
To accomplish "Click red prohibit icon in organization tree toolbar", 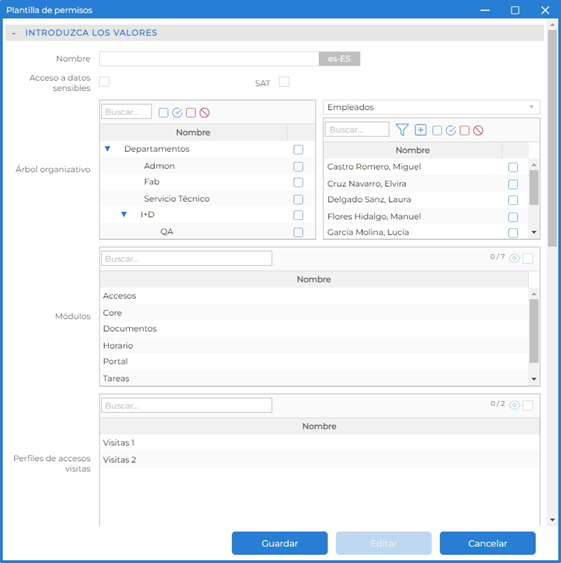I will point(205,113).
